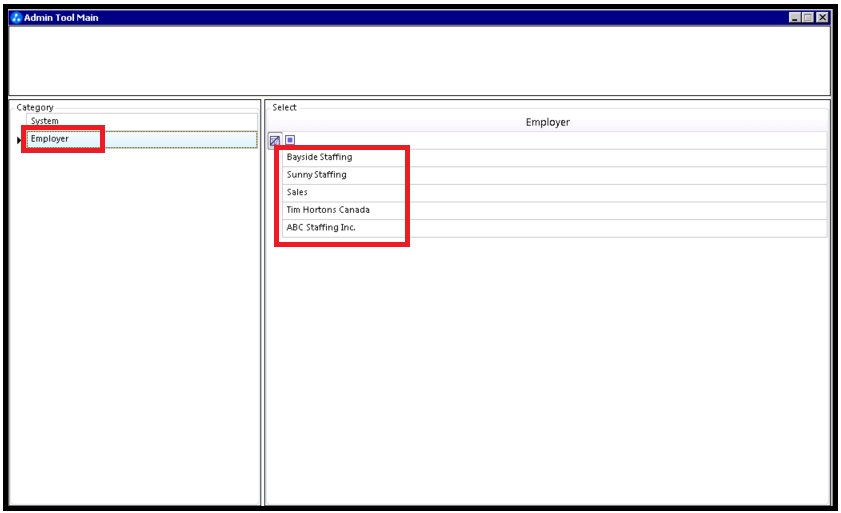The width and height of the screenshot is (841, 513).
Task: Close the Admin Tool Main window
Action: click(x=822, y=18)
